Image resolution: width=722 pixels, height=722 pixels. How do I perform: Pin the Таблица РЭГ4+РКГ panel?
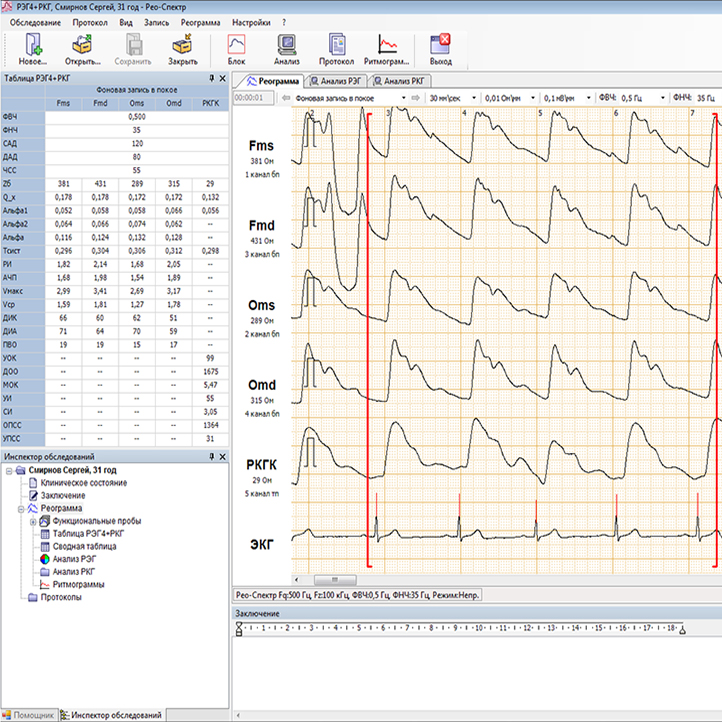[x=210, y=77]
